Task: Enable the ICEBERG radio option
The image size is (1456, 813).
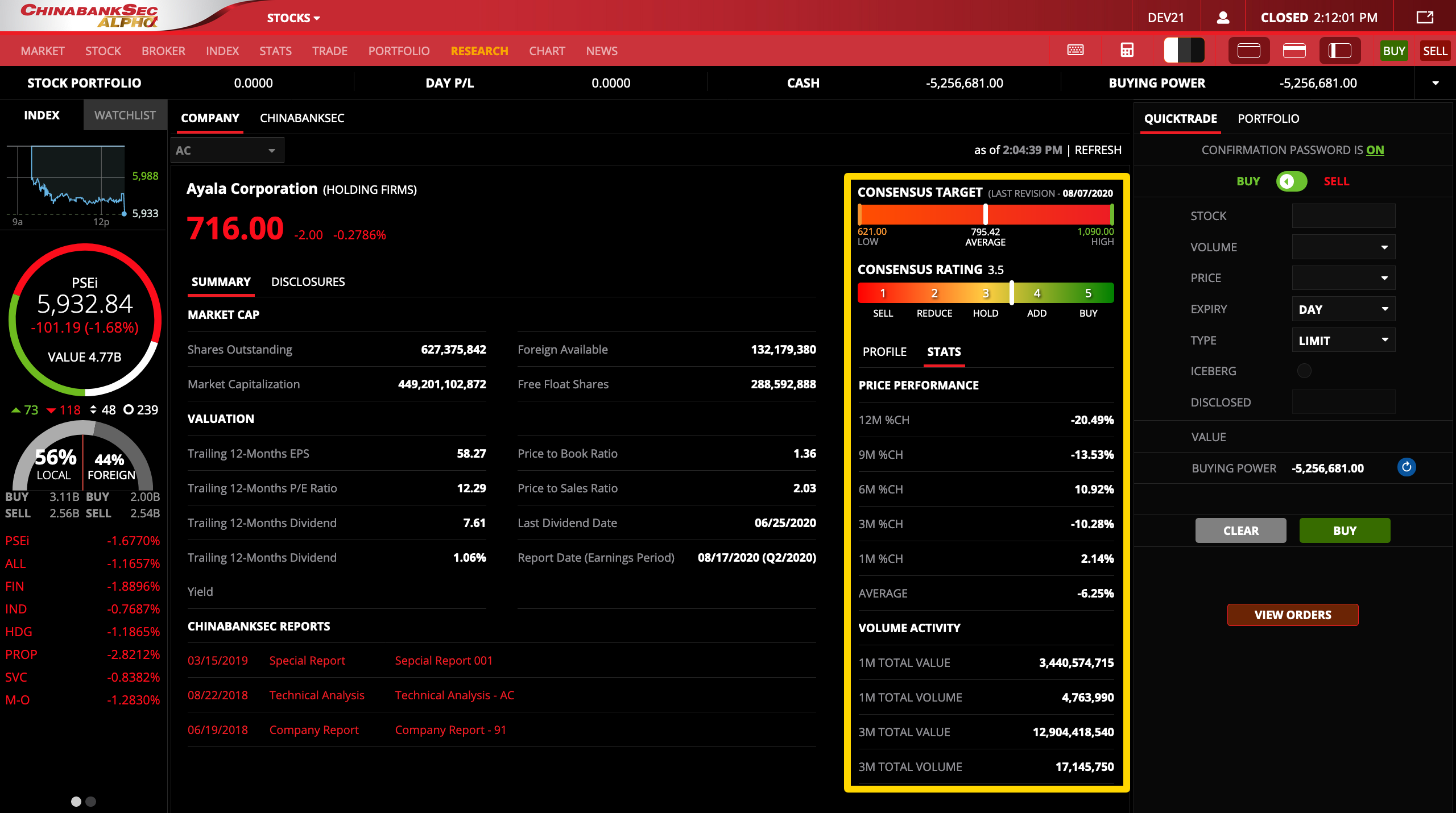Action: tap(1304, 371)
